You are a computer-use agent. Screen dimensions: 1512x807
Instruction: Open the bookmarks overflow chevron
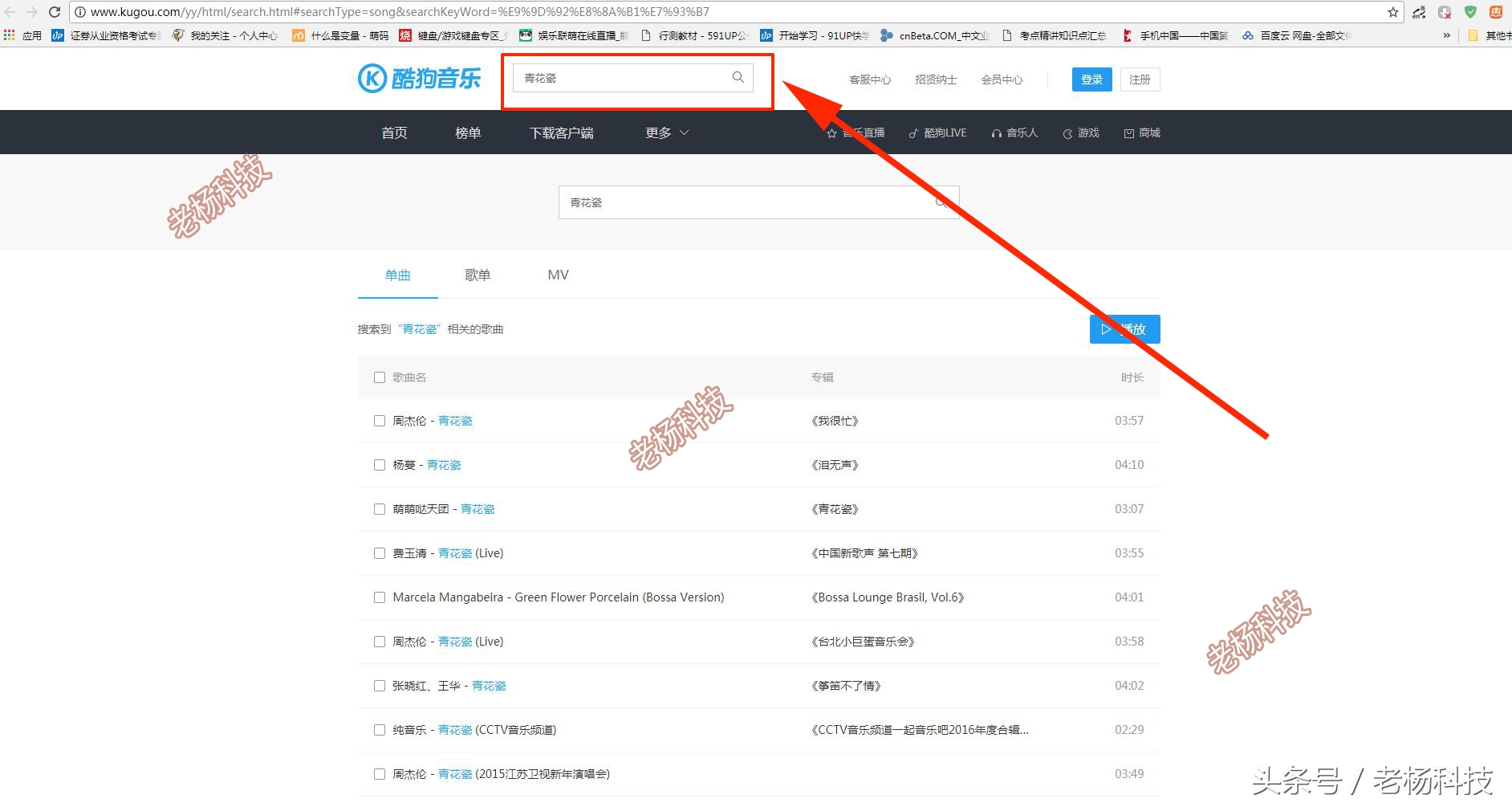click(x=1447, y=35)
